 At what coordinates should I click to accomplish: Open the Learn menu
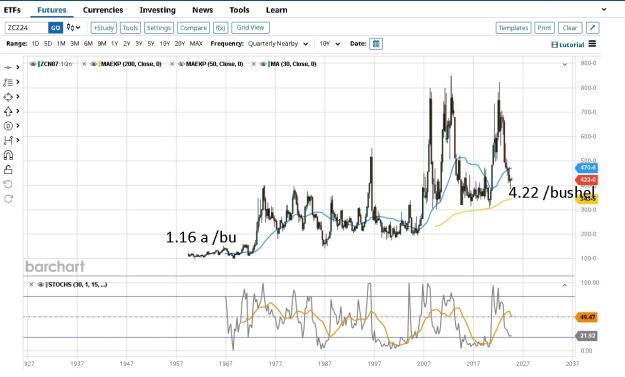click(277, 10)
